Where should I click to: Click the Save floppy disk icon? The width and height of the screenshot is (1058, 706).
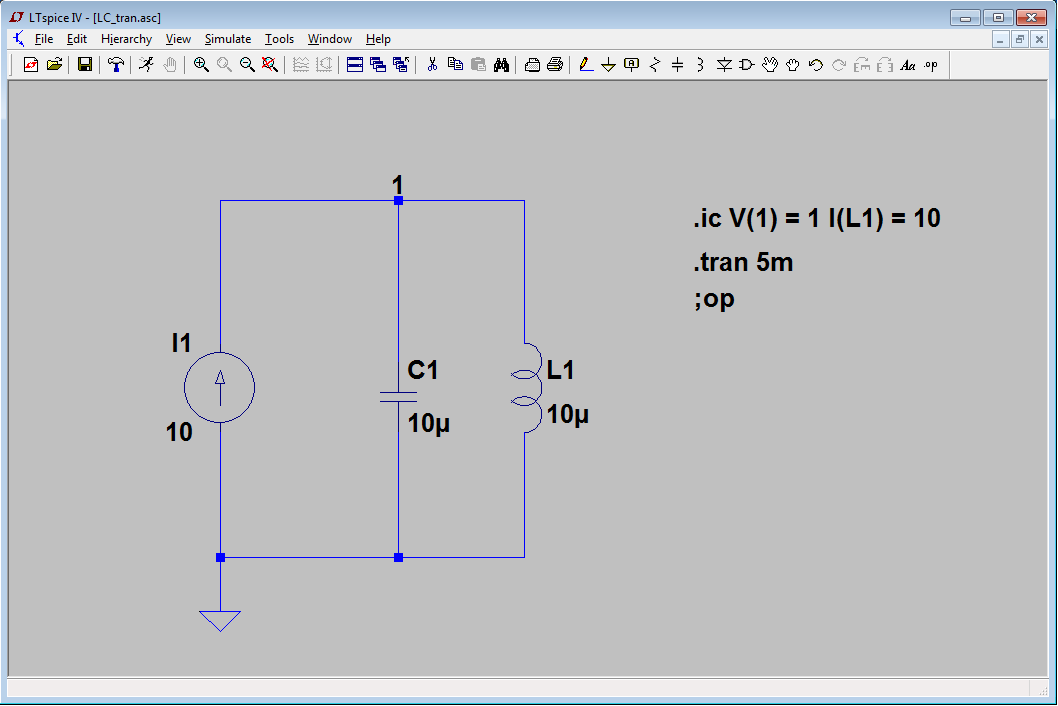(x=85, y=65)
